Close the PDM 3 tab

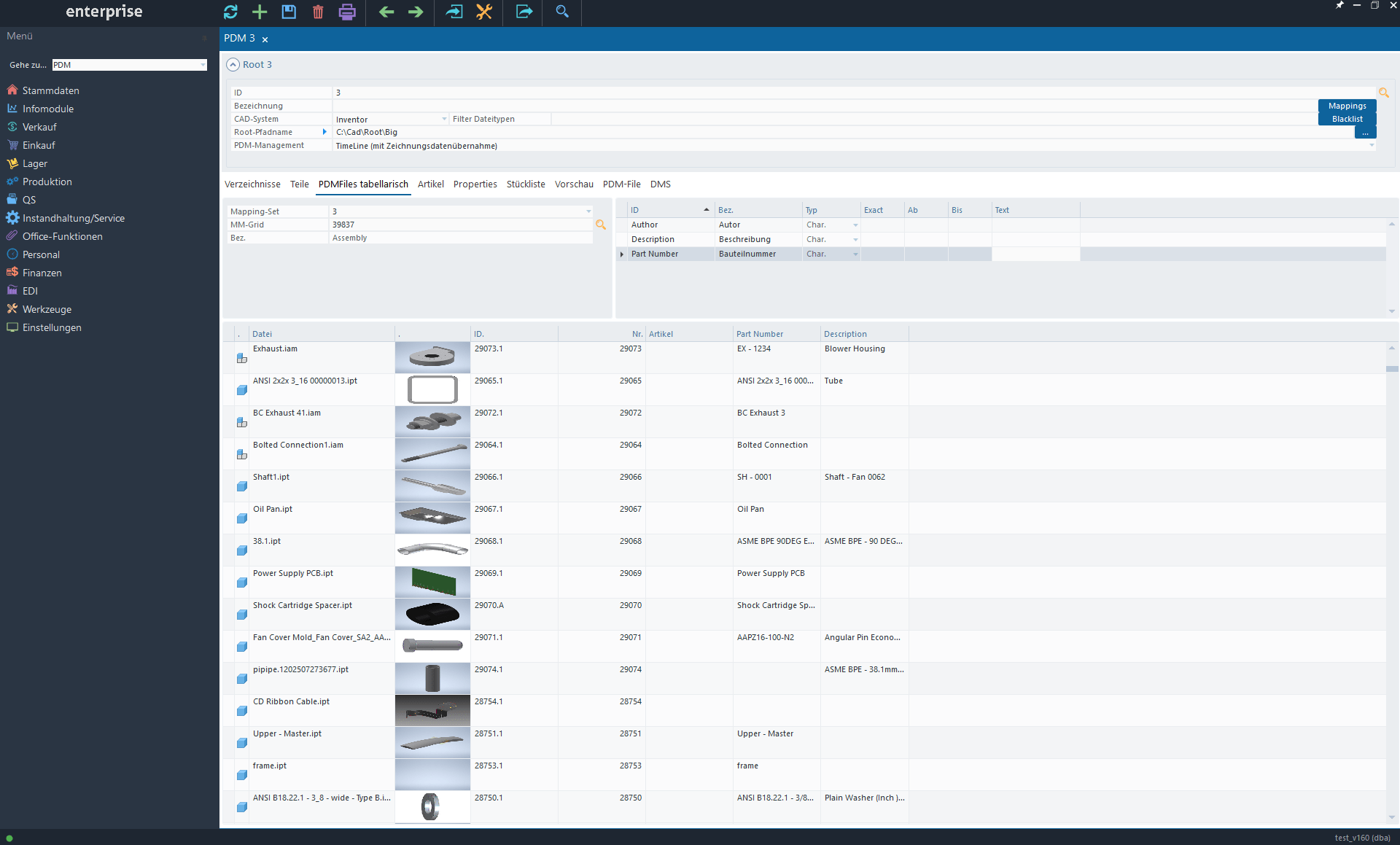click(x=265, y=39)
